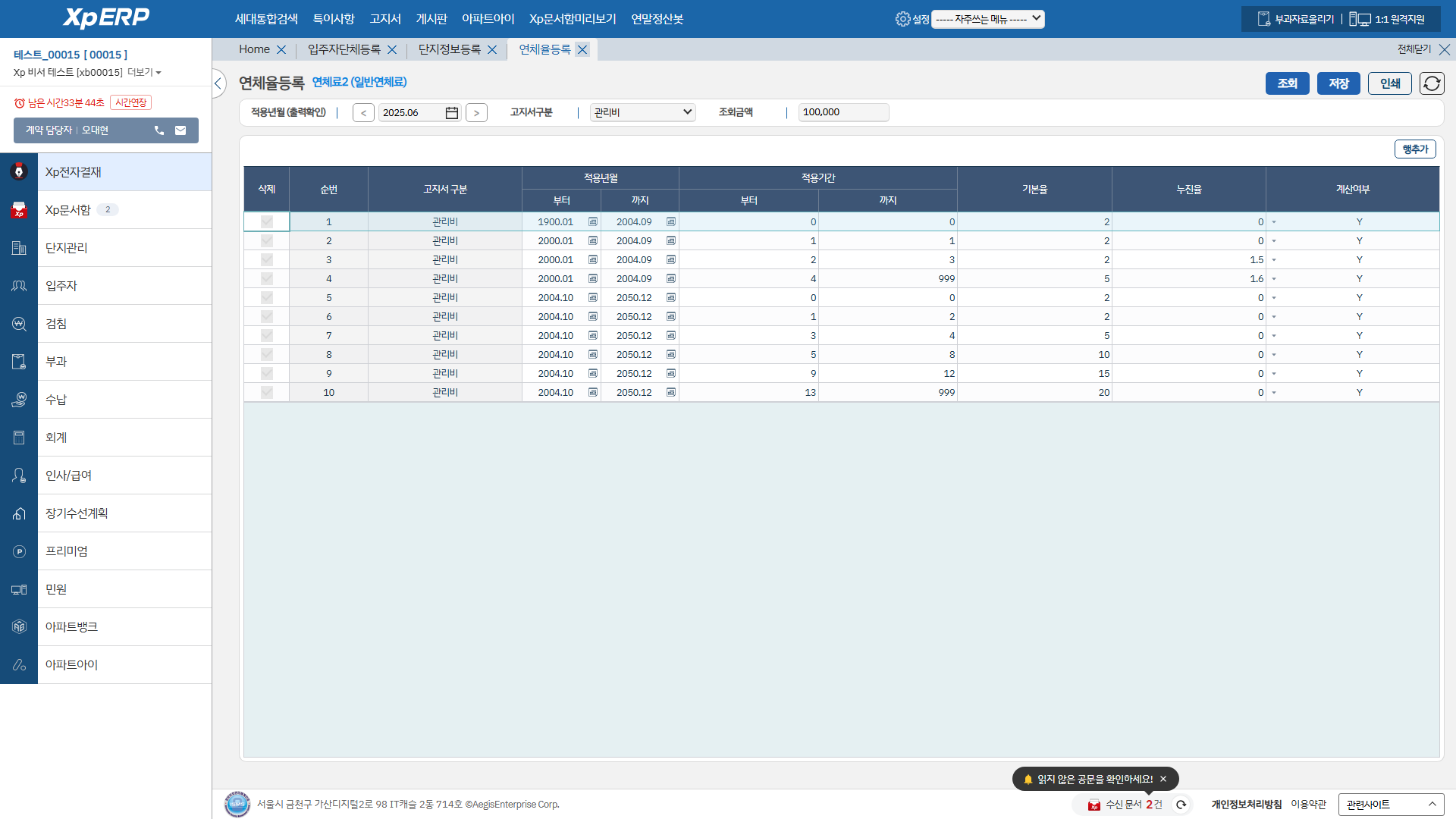Expand the 자주쓰는 메뉴 dropdown
Viewport: 1456px width, 819px height.
click(x=987, y=19)
